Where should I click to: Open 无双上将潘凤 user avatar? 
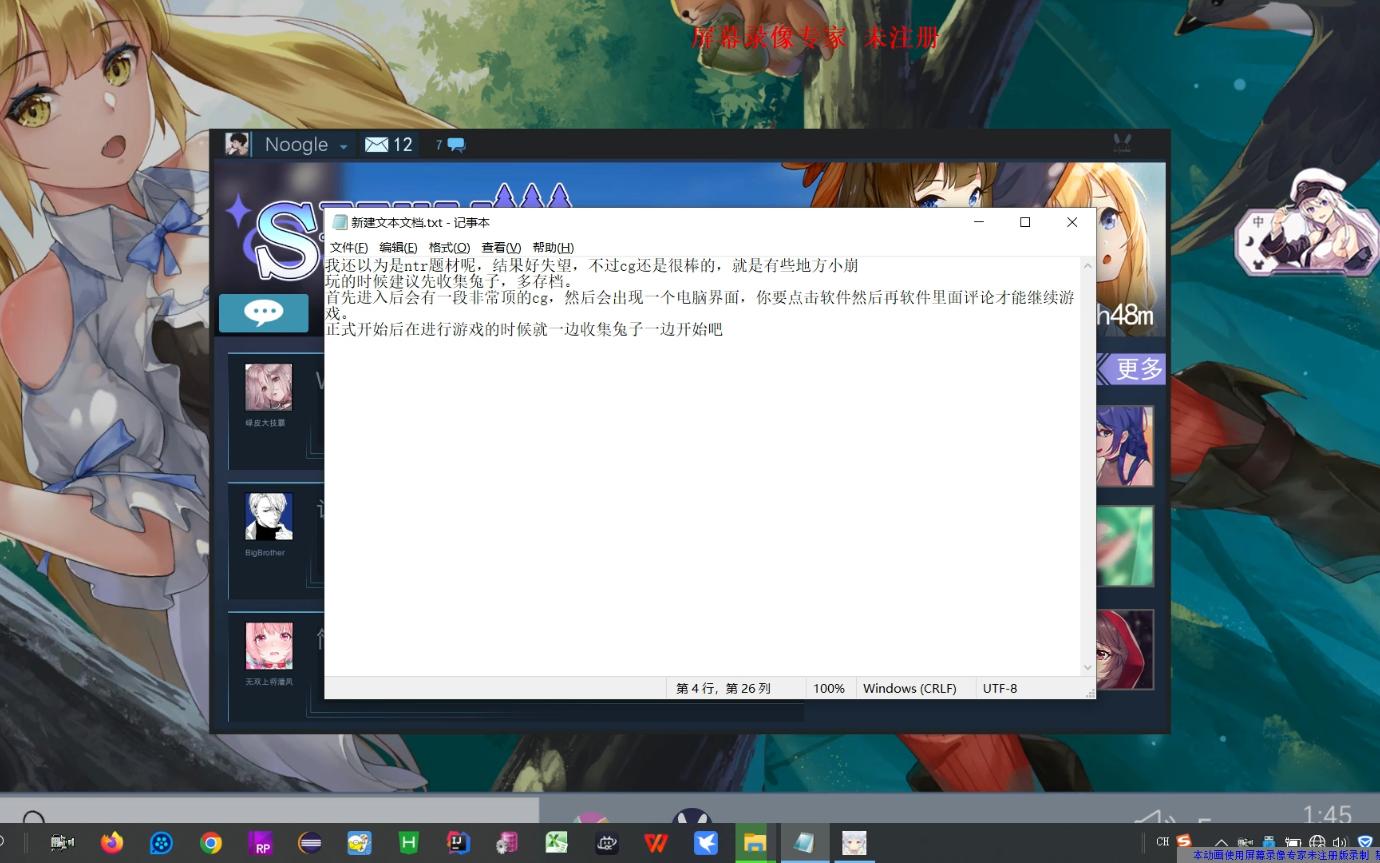269,646
